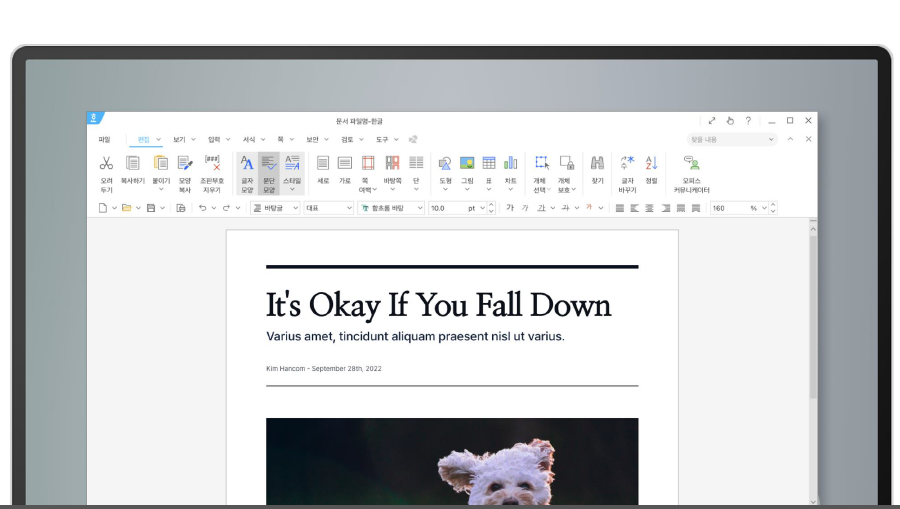900x509 pixels.
Task: Open the View (보기) menu
Action: 179,139
